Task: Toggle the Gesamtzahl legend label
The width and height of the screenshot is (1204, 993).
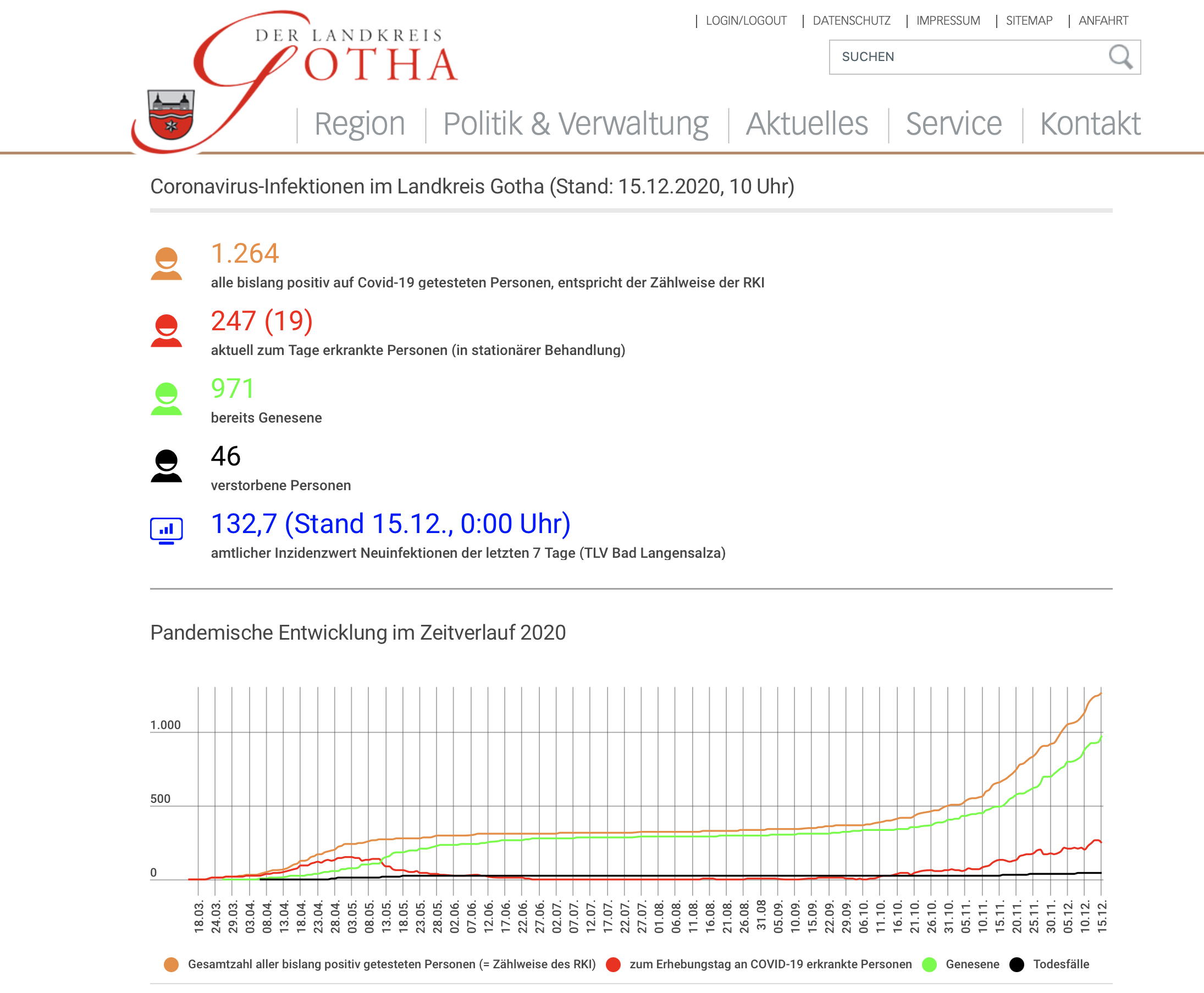Action: pyautogui.click(x=392, y=964)
